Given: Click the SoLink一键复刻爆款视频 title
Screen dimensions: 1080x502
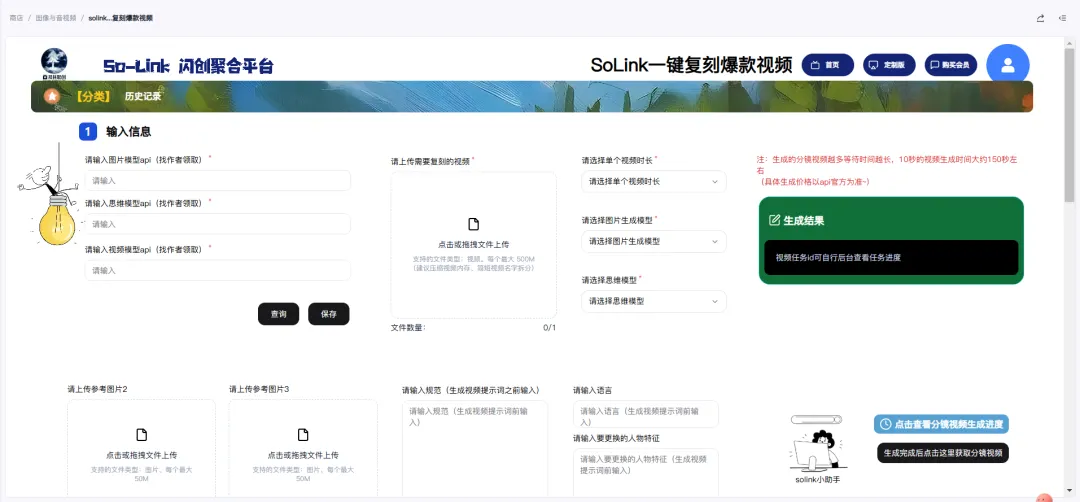Looking at the screenshot, I should 692,65.
